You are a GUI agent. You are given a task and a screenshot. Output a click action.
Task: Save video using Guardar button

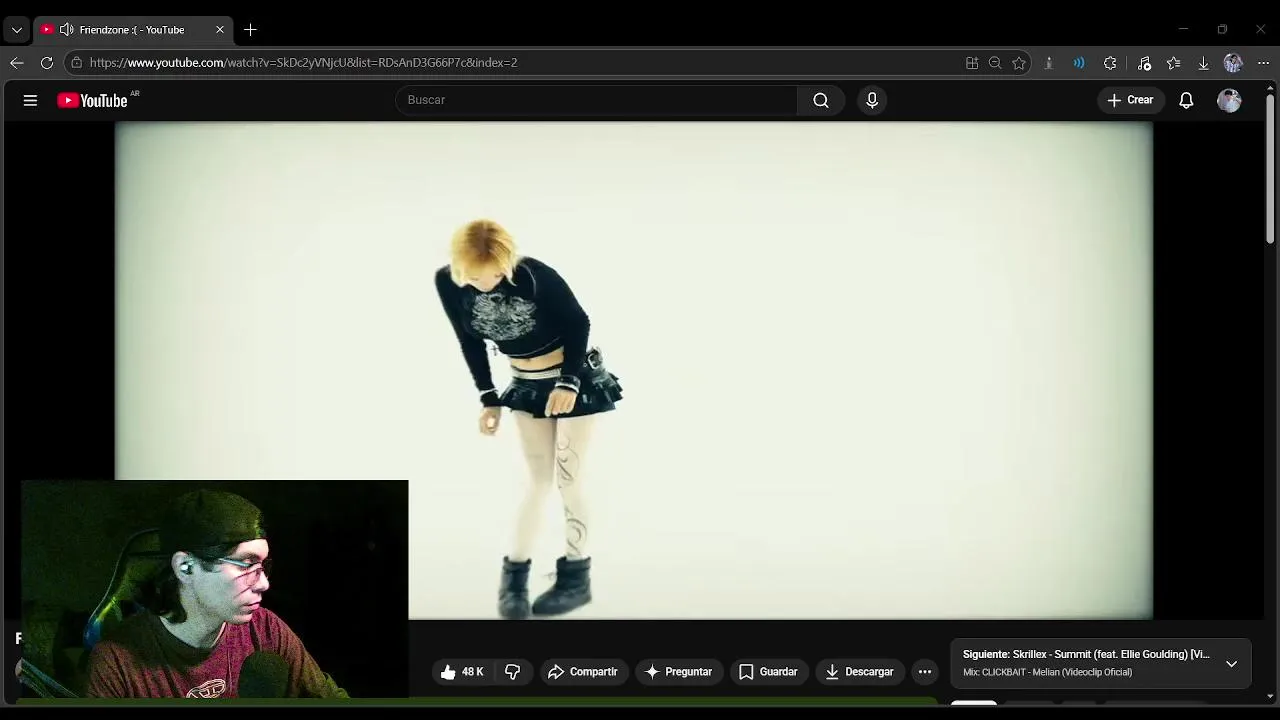[x=768, y=672]
